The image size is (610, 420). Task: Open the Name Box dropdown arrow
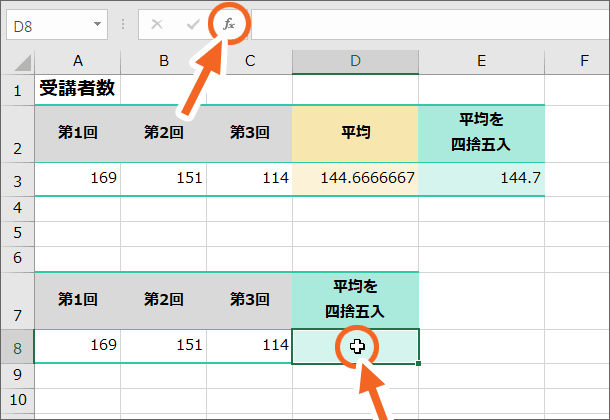(97, 24)
